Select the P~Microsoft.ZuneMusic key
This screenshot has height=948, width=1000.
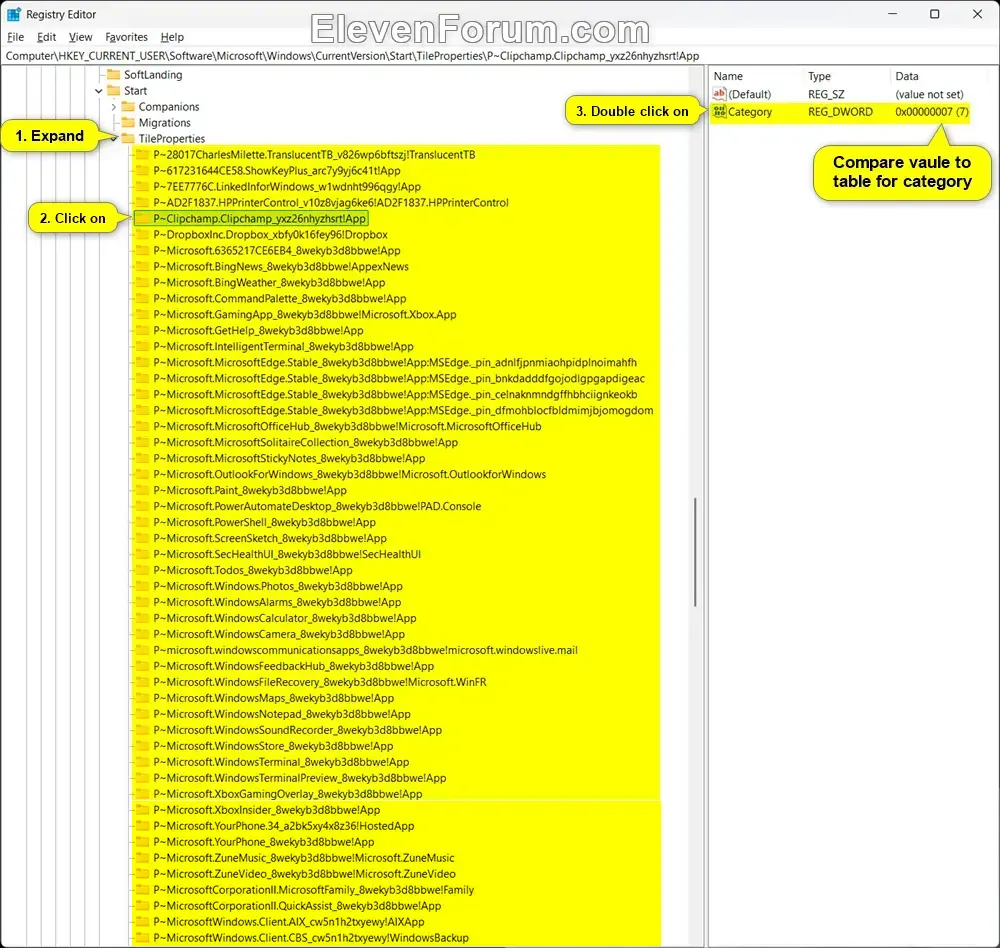304,857
